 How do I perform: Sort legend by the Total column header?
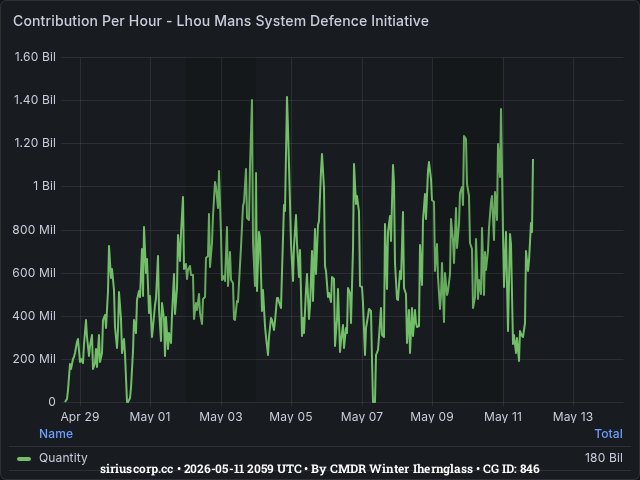pyautogui.click(x=609, y=433)
